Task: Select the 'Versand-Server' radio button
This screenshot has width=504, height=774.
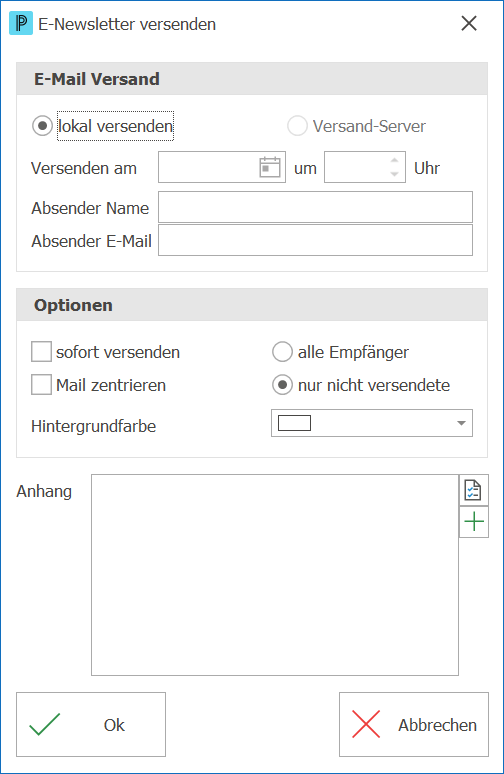Action: pos(297,126)
